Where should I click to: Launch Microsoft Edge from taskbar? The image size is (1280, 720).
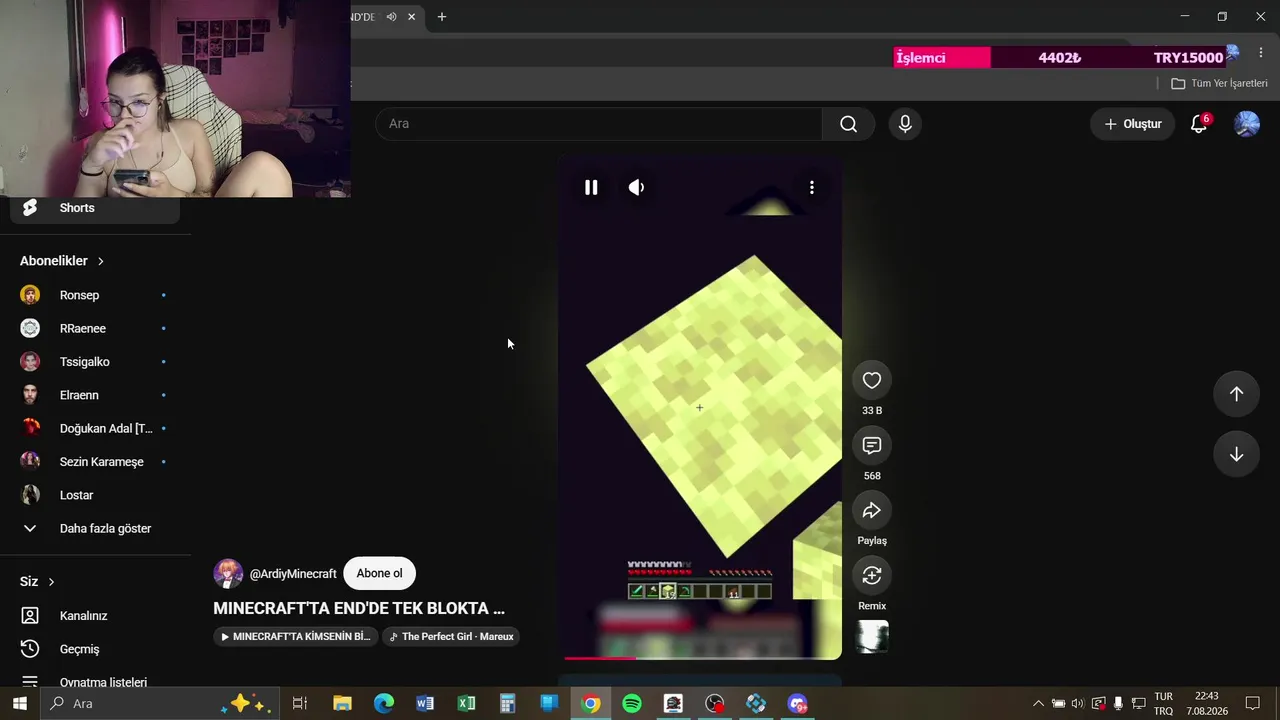tap(384, 704)
